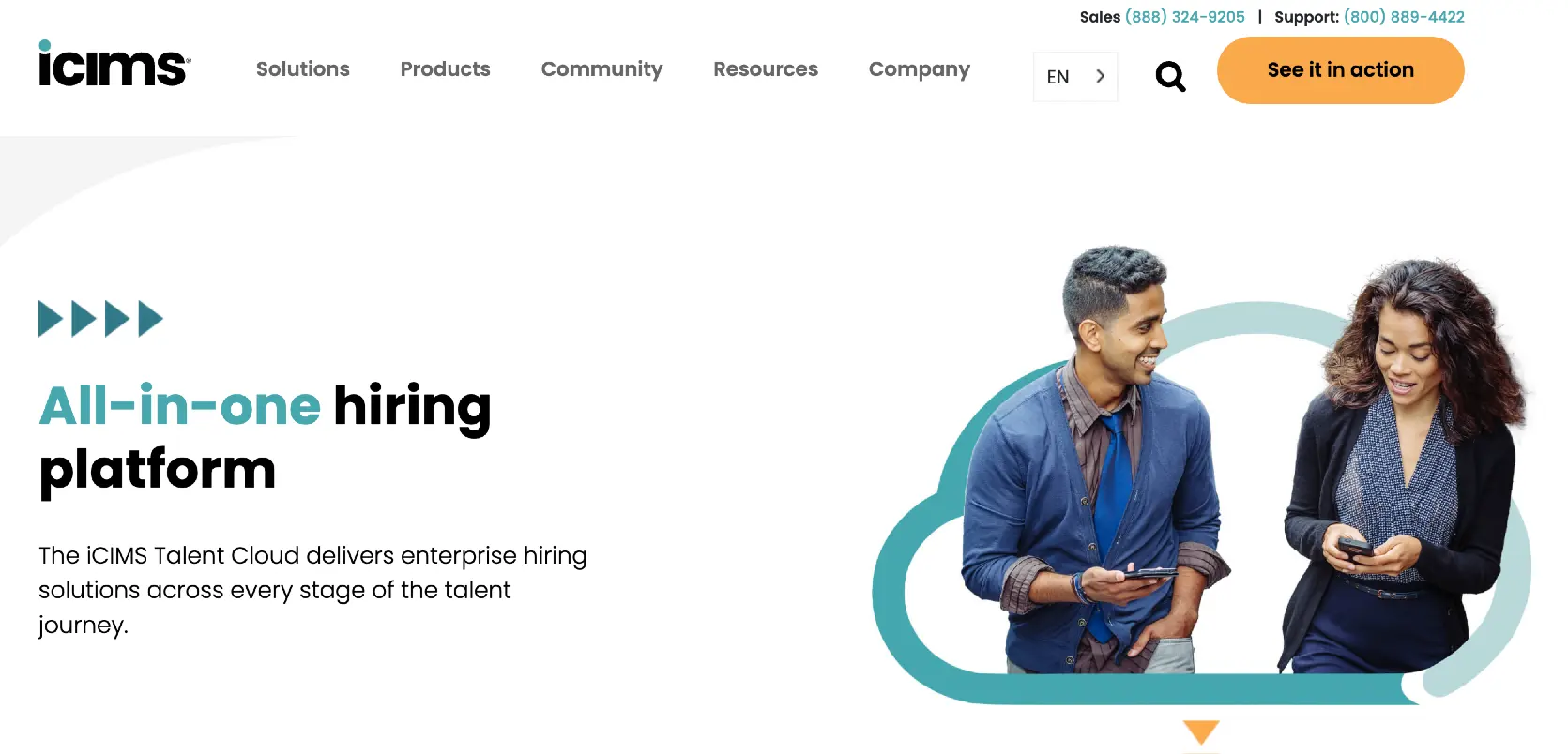The image size is (1568, 754).
Task: Open the Products menu
Action: point(446,69)
